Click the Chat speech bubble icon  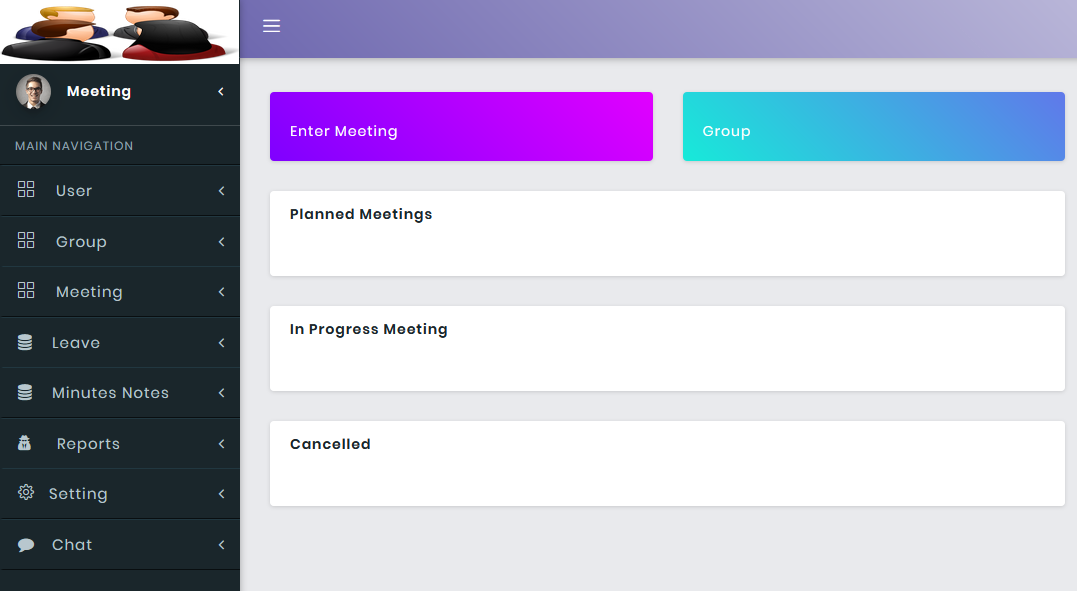pos(26,545)
